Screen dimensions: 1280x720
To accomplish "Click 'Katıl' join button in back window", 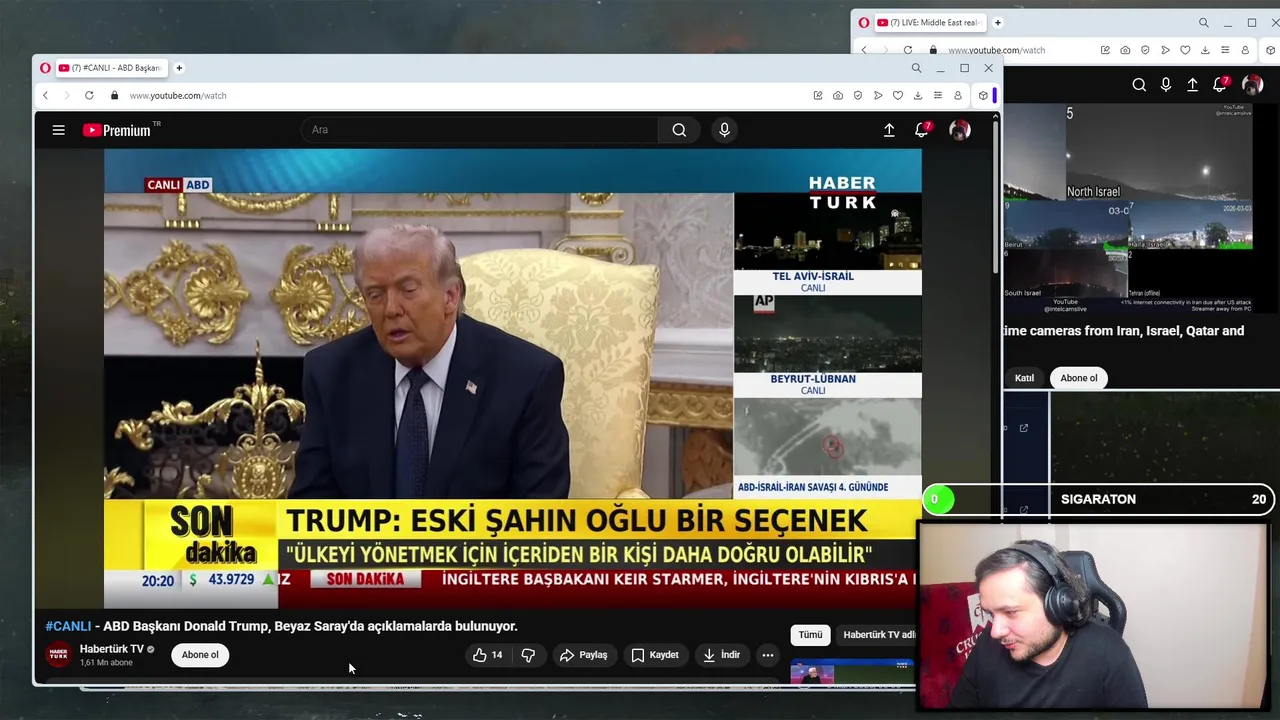I will coord(1024,378).
